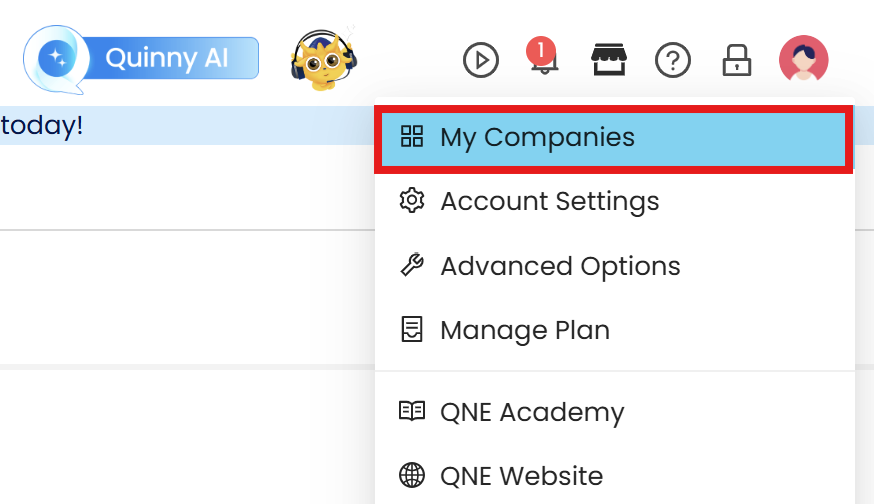Select Manage Plan
874x504 pixels.
[x=524, y=330]
